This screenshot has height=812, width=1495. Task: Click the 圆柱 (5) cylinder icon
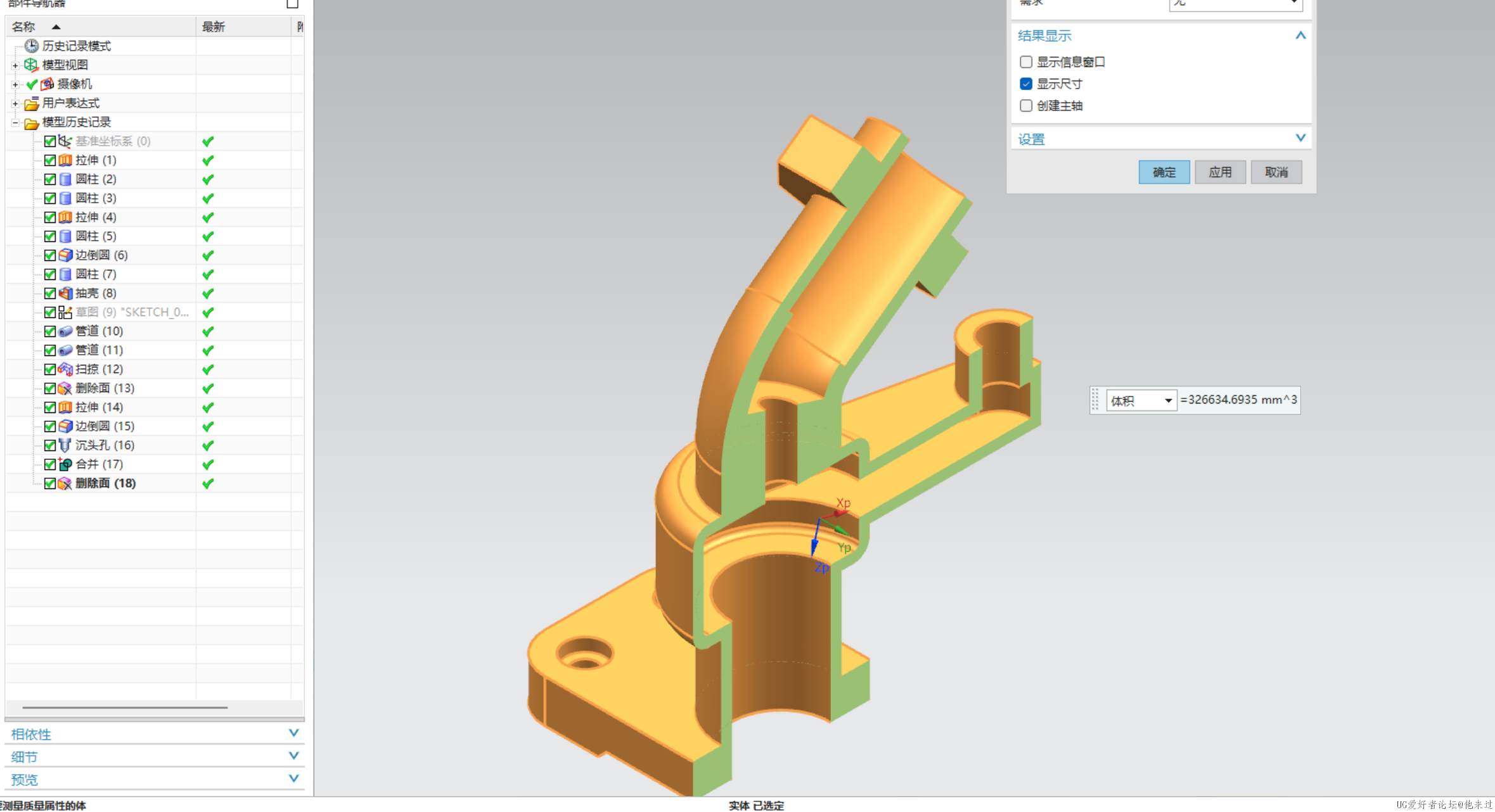65,236
